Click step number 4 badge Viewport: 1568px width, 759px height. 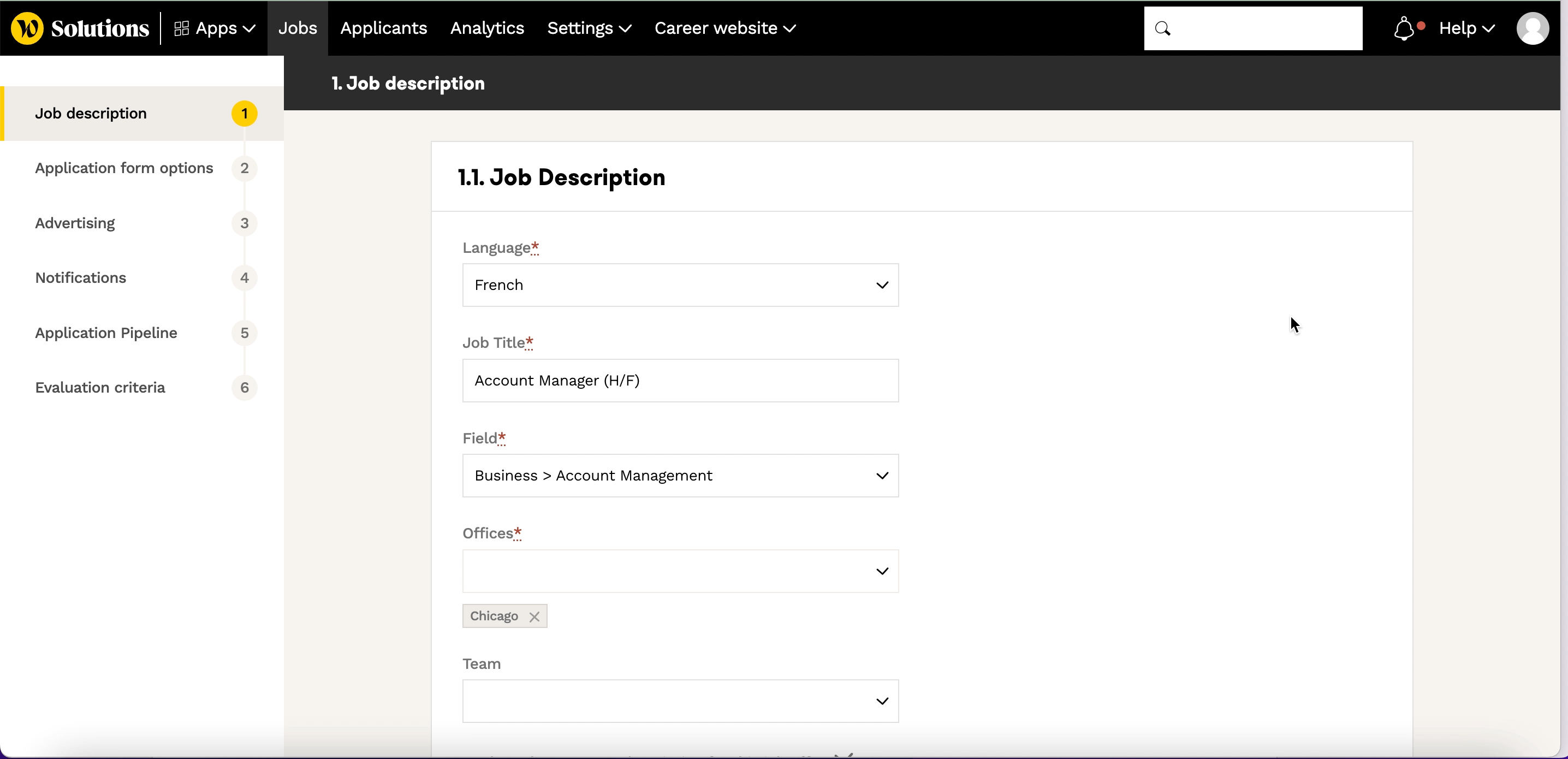pos(244,278)
